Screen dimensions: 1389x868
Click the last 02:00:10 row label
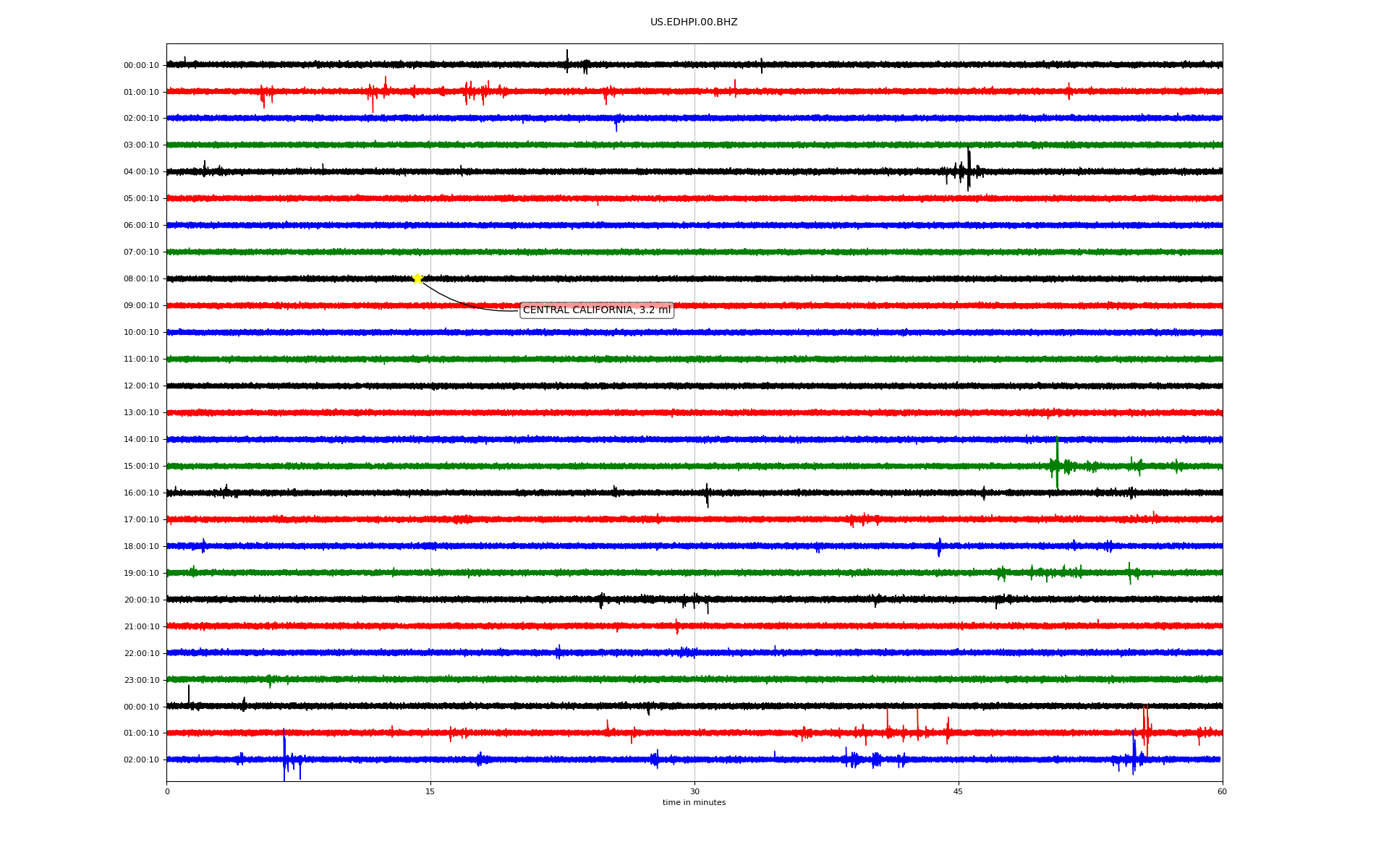(141, 760)
